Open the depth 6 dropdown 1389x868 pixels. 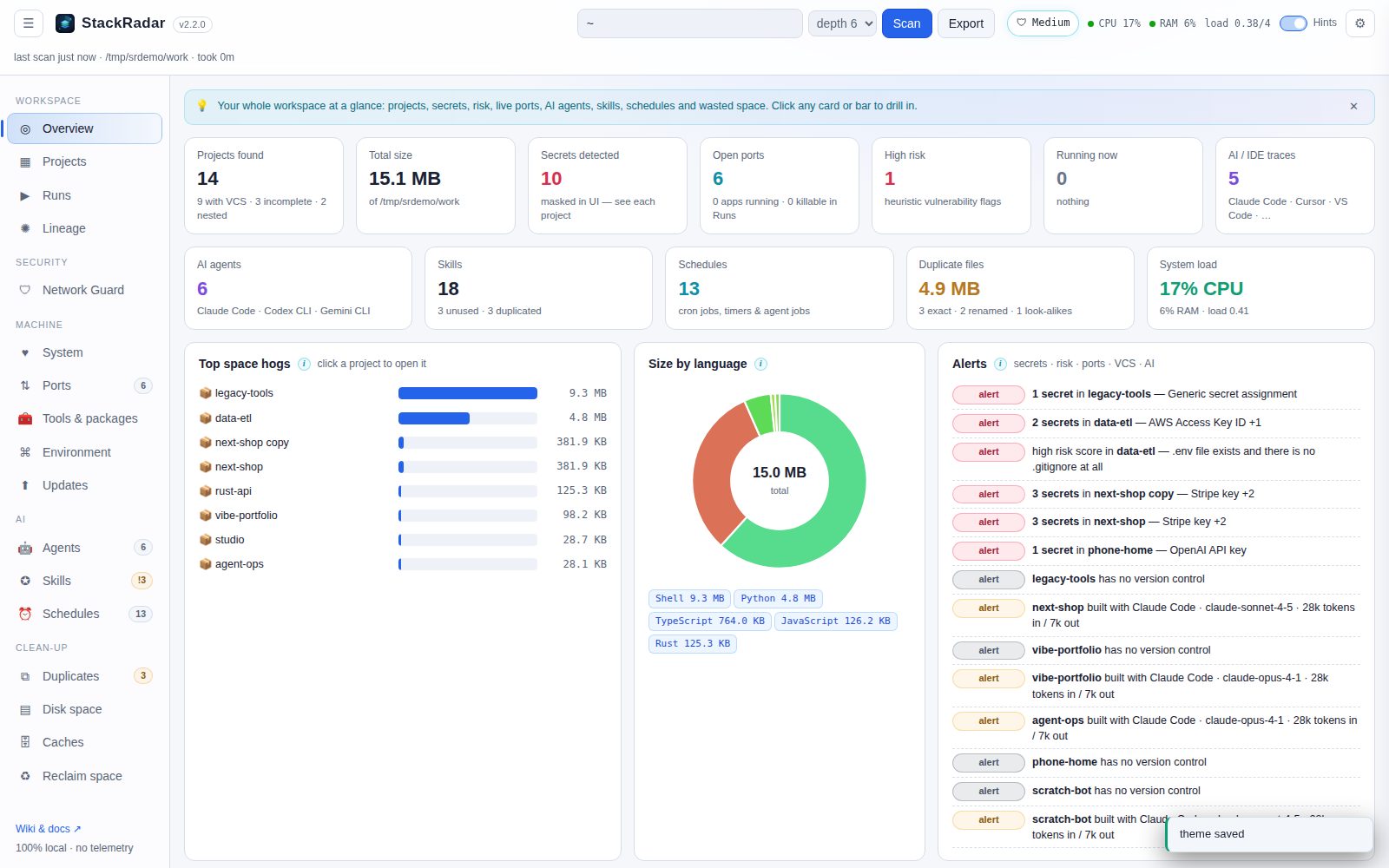[842, 23]
